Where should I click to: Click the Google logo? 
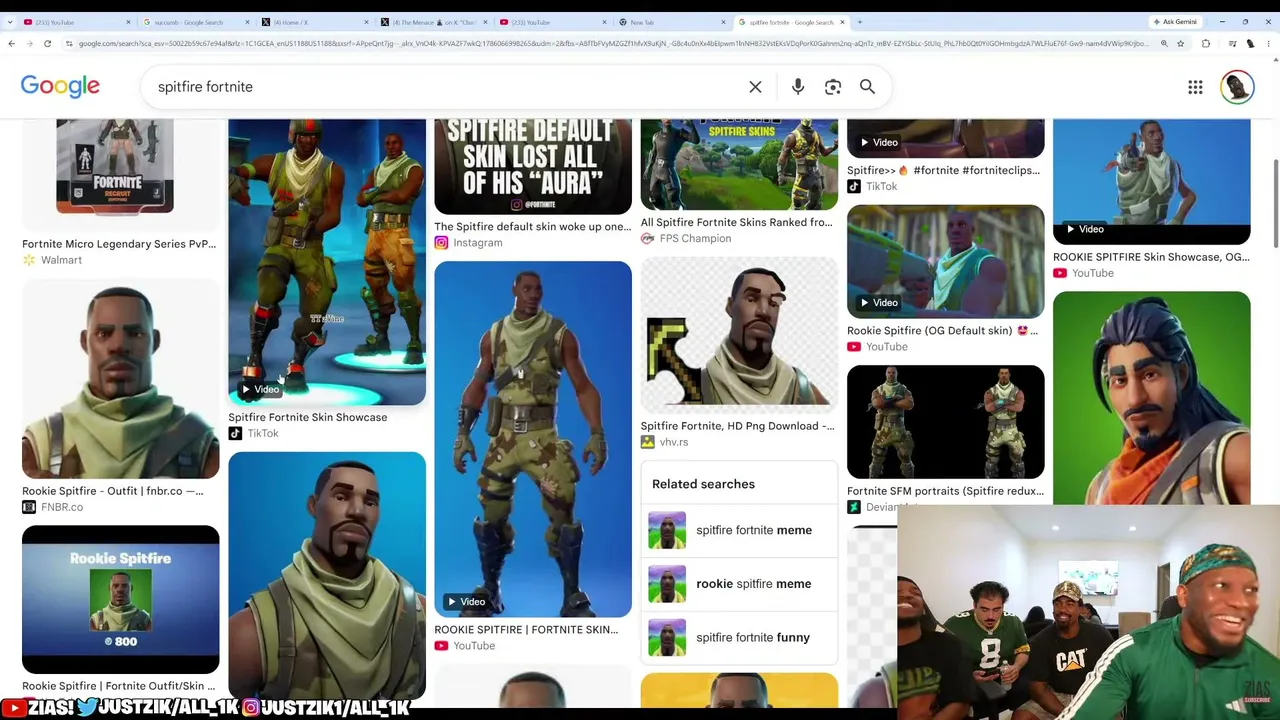[x=60, y=86]
